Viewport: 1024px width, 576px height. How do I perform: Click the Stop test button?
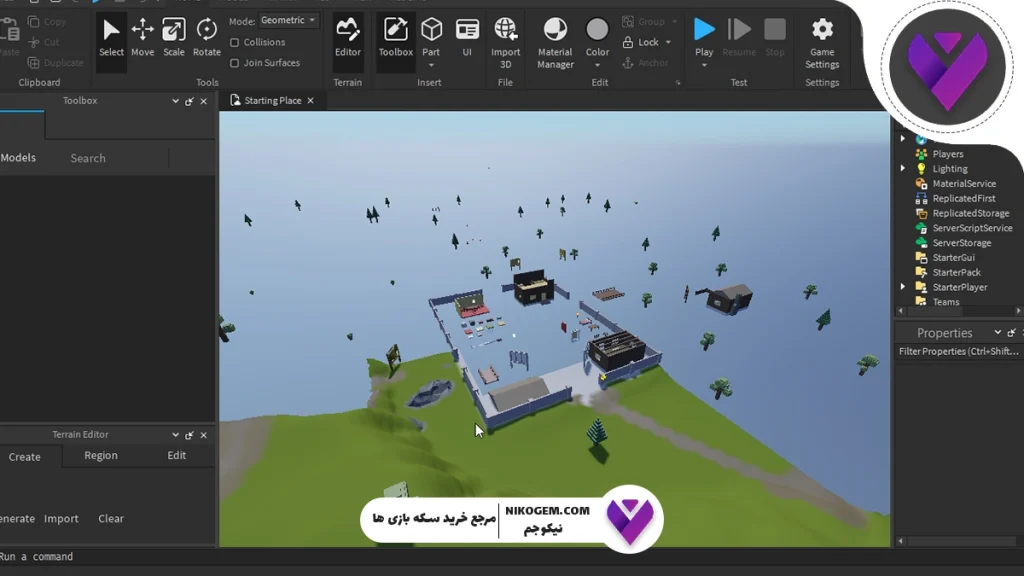(x=775, y=37)
